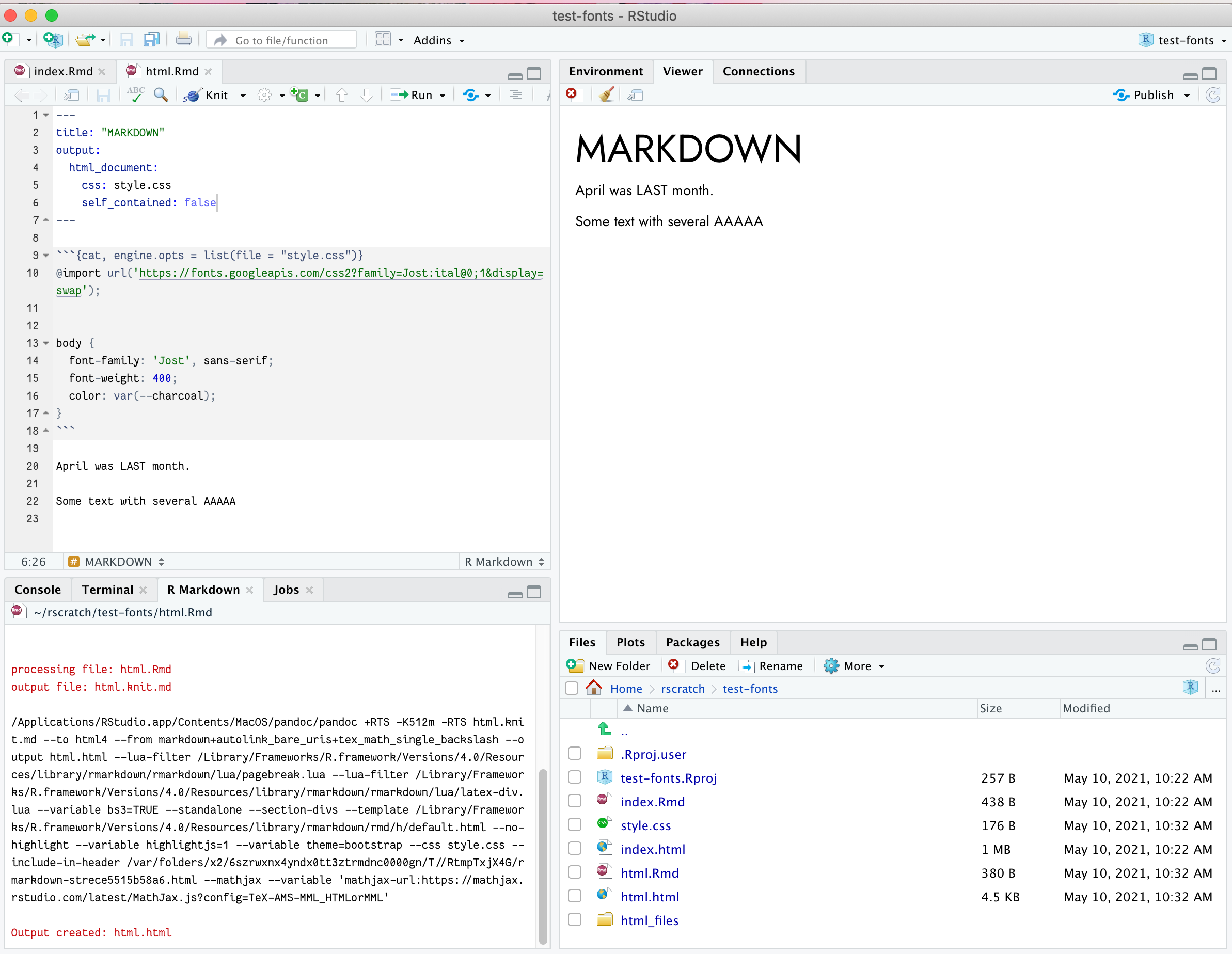Viewport: 1232px width, 954px height.
Task: Navigate to Home via the breadcrumb
Action: point(626,689)
